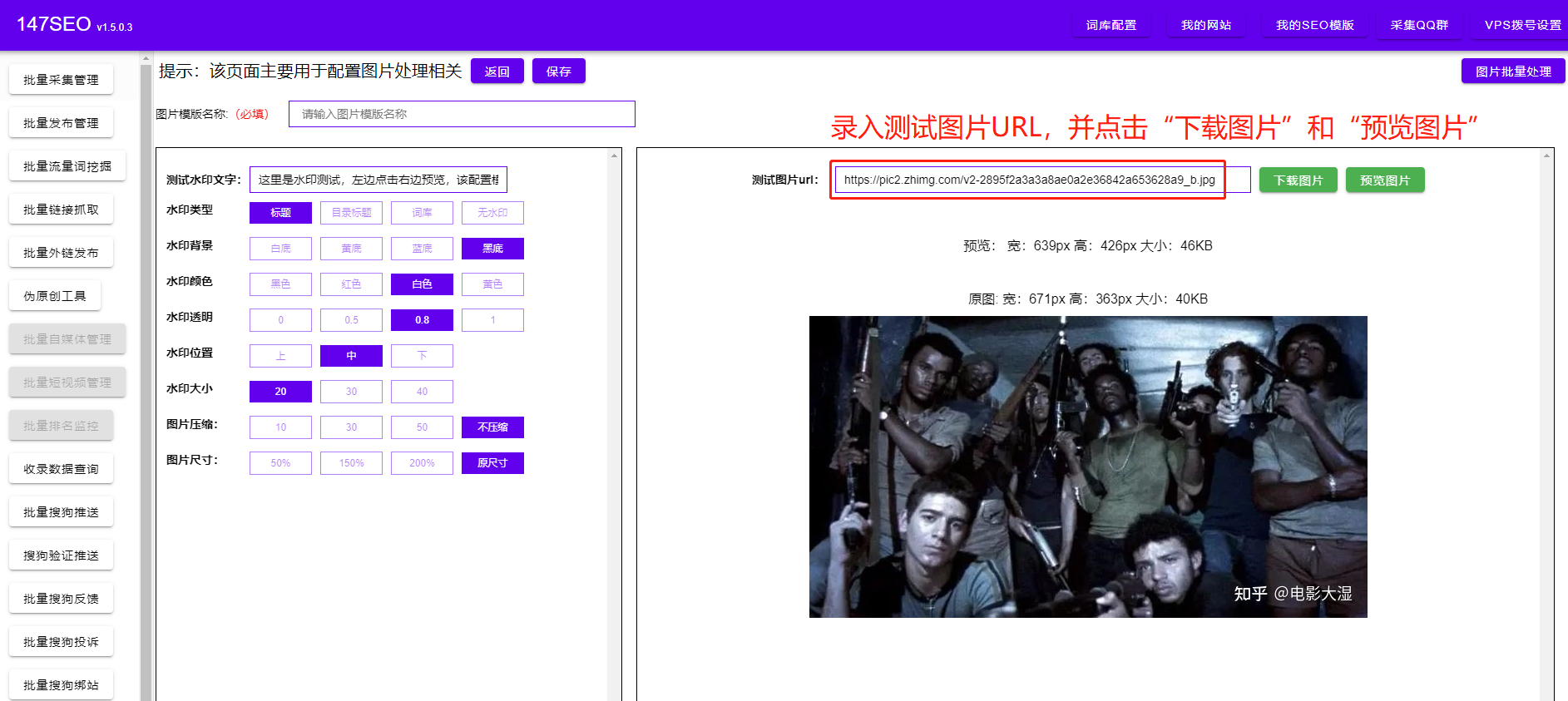Set 水印透明 to 0.8
Viewport: 1568px width, 701px height.
(422, 320)
